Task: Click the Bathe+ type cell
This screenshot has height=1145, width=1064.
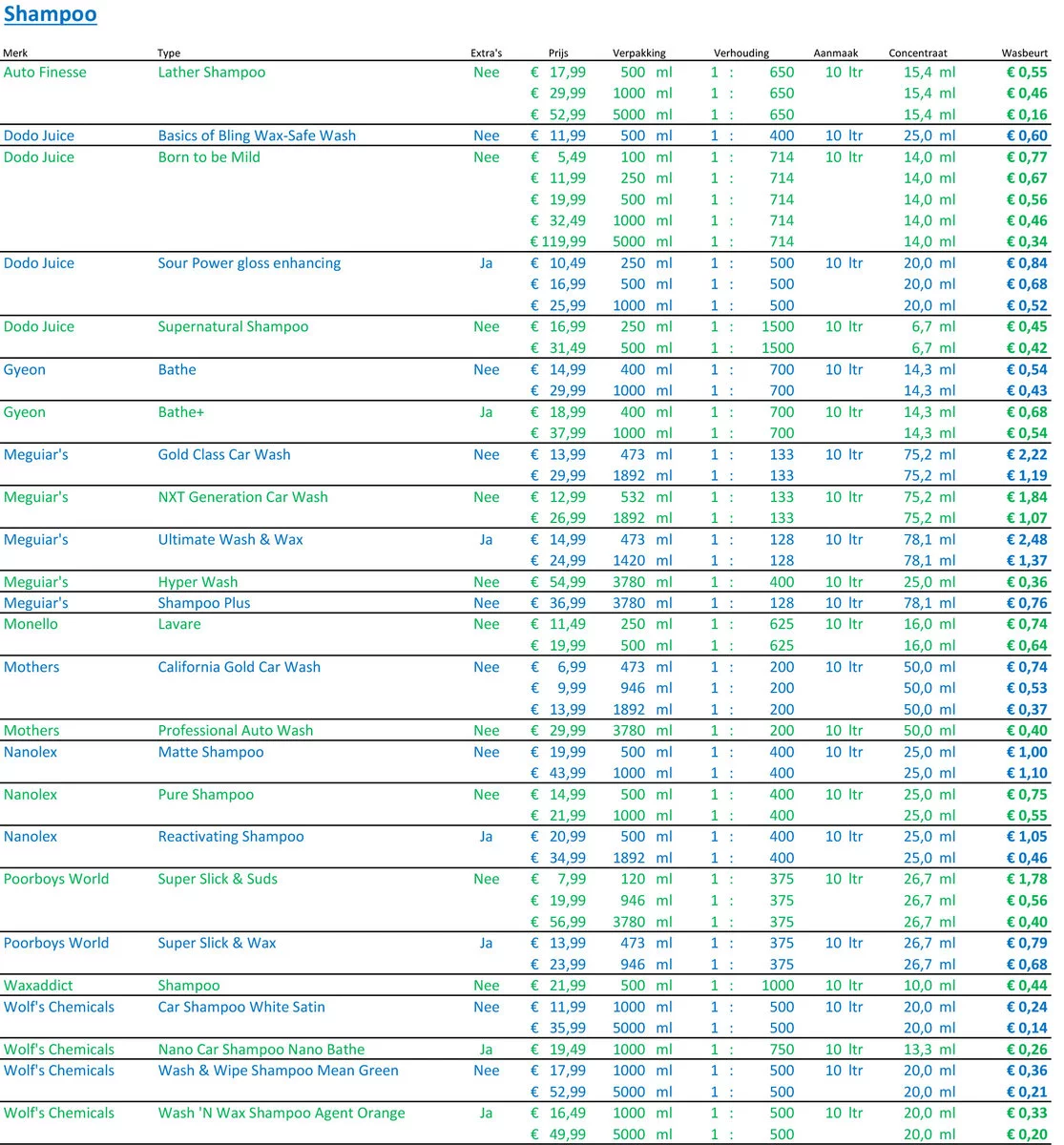Action: point(181,412)
